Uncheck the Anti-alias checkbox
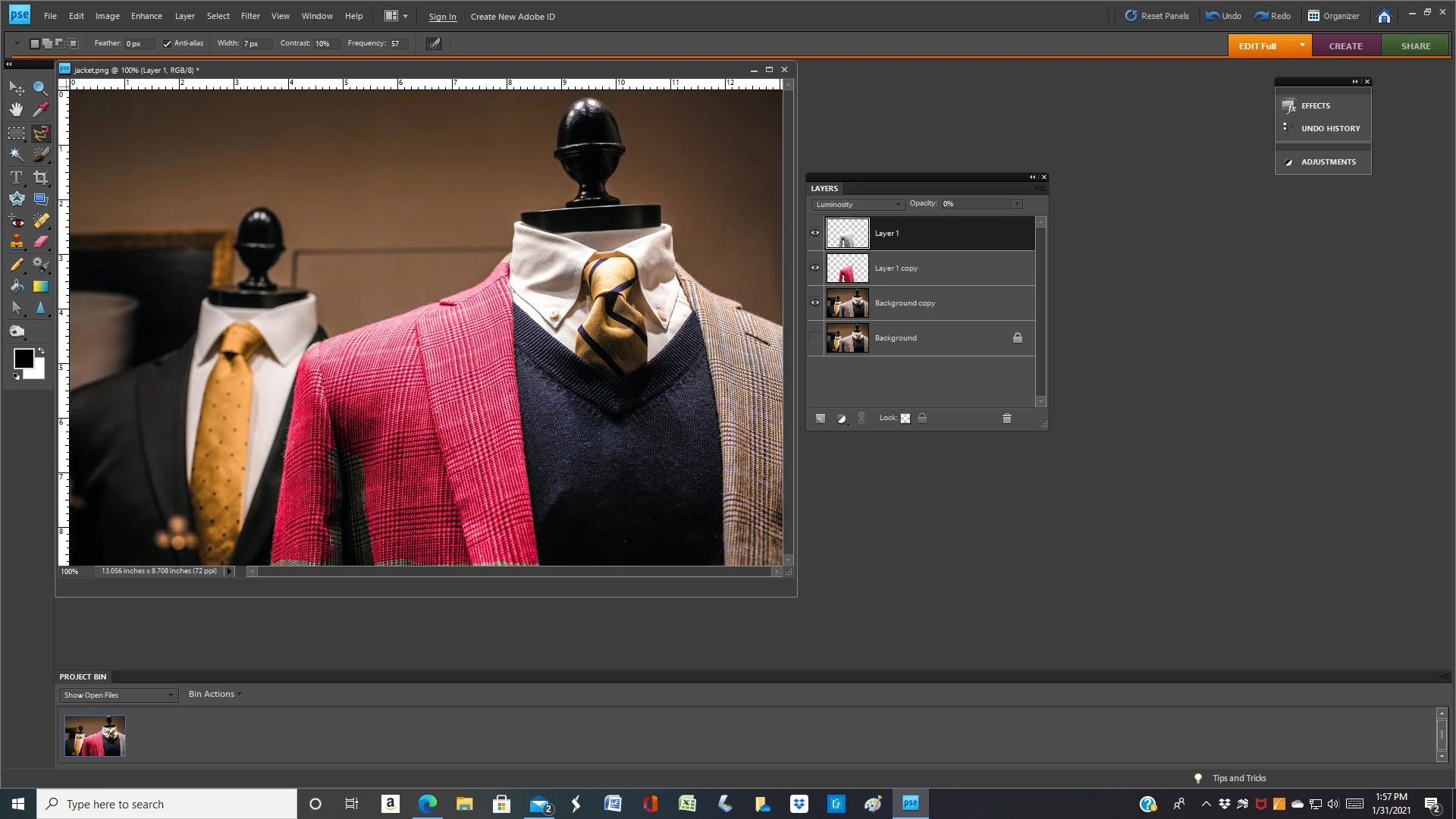 167,44
